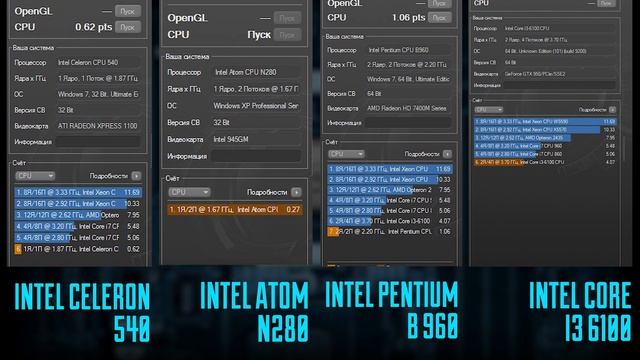This screenshot has width=640, height=360.
Task: Run the OpenGL test in the Atom N280 panel
Action: click(287, 18)
